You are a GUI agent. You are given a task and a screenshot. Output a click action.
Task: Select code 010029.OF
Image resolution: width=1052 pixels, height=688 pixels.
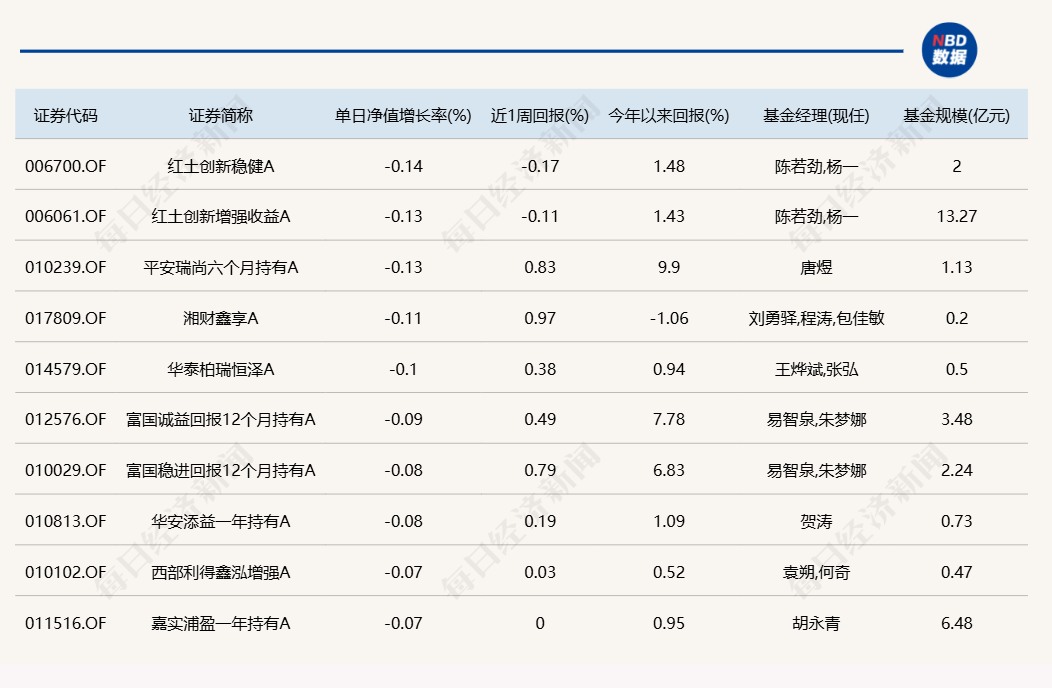[x=66, y=471]
